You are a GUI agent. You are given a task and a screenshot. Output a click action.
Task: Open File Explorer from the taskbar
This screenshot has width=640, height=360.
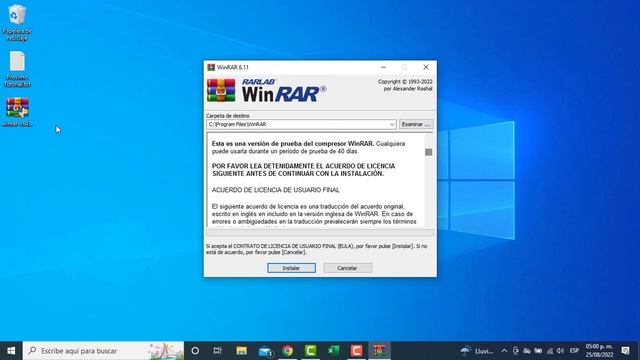pyautogui.click(x=241, y=351)
